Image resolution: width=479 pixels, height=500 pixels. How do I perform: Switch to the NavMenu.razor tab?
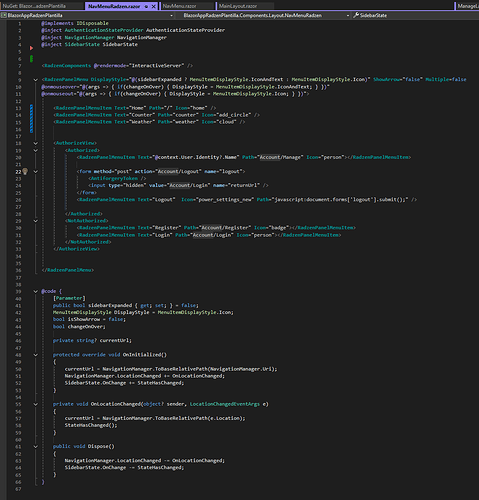pyautogui.click(x=187, y=6)
